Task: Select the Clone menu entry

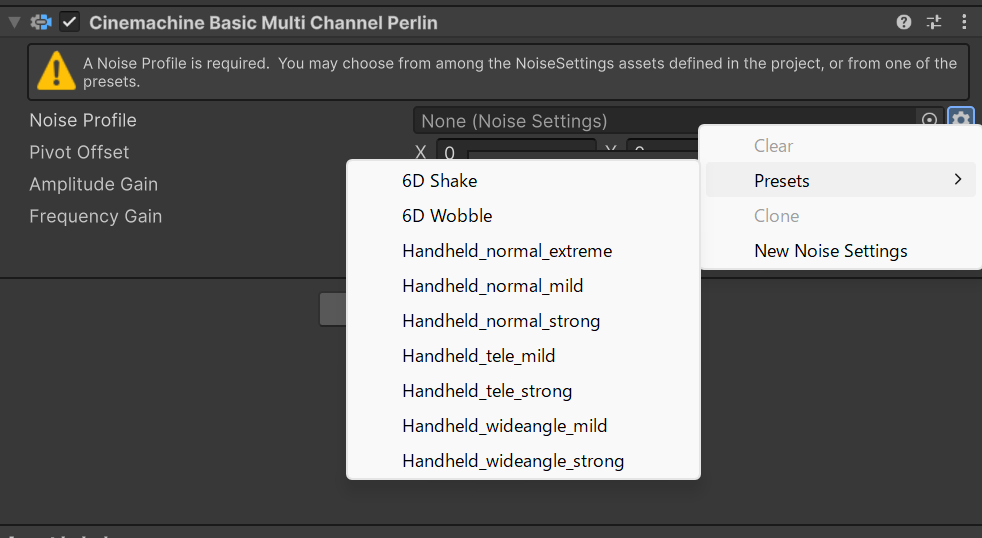Action: coord(840,215)
